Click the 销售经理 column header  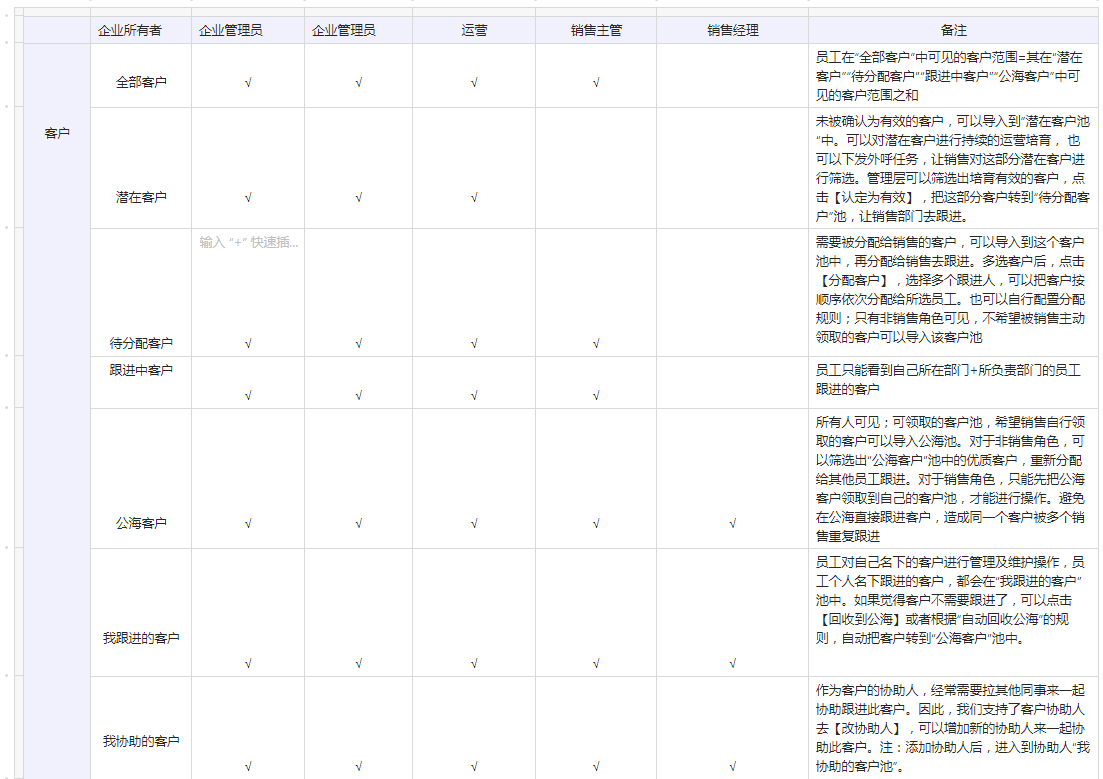[x=732, y=30]
